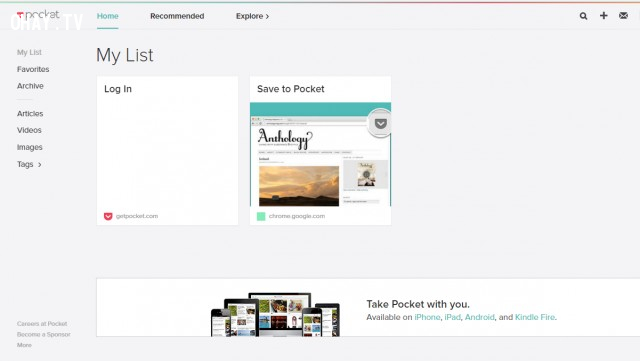Filter by Articles
The height and width of the screenshot is (361, 640).
pos(30,114)
